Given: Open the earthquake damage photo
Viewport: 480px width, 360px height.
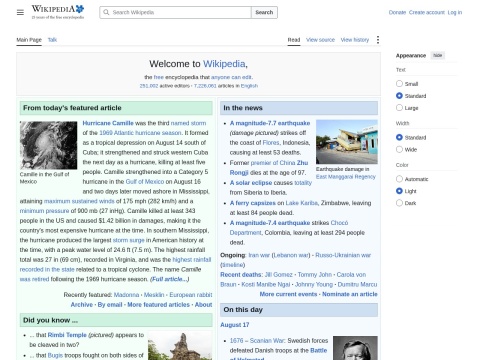Looking at the screenshot, I should tap(347, 142).
